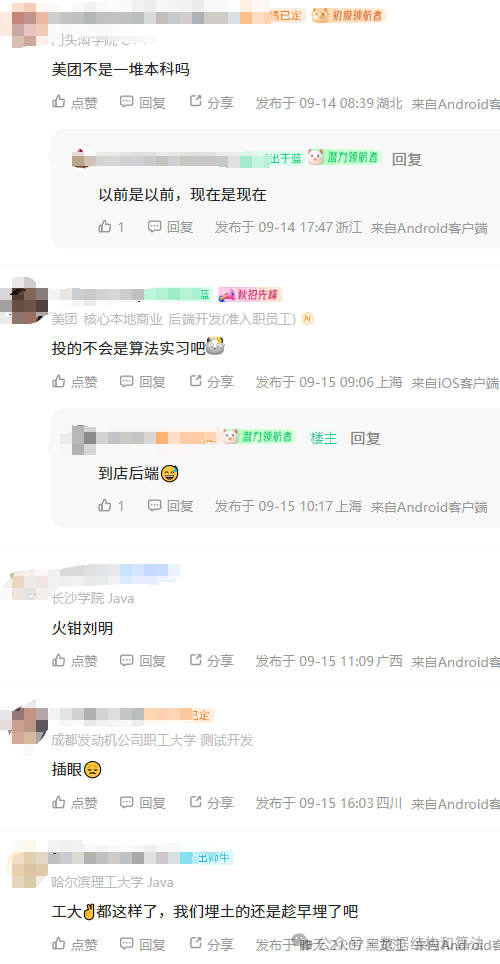Share the comment "投的不会是算法实习吧"
Viewport: 500px width, 964px height.
tap(211, 382)
